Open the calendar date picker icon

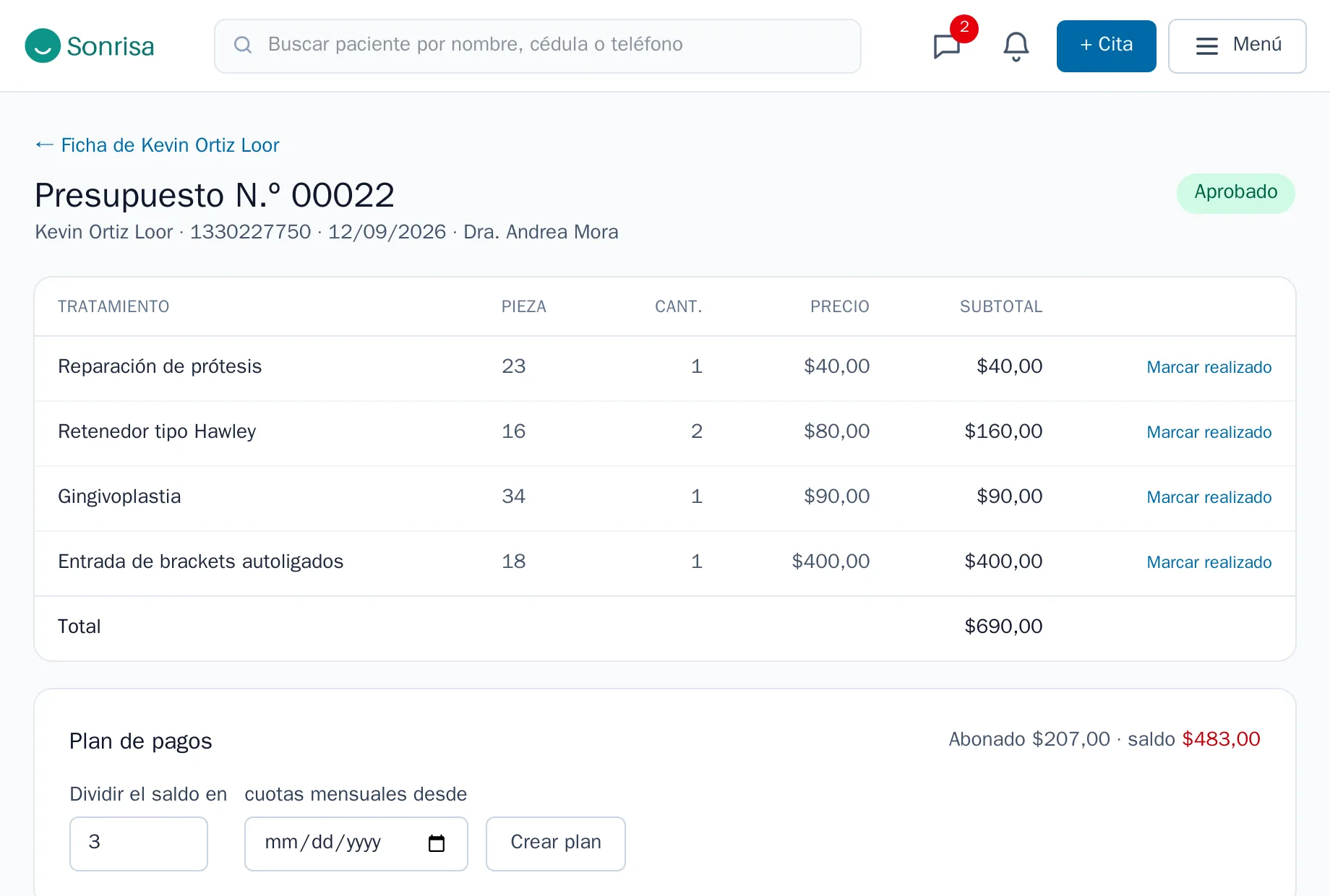(437, 843)
